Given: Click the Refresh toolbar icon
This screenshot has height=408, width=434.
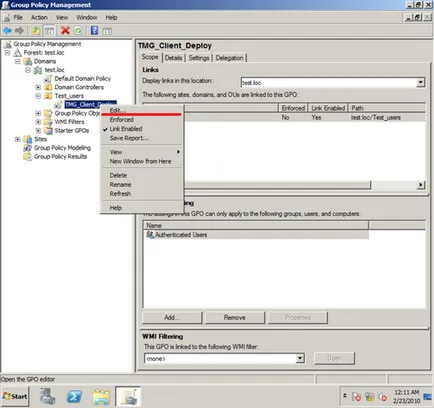Looking at the screenshot, I should coord(78,31).
